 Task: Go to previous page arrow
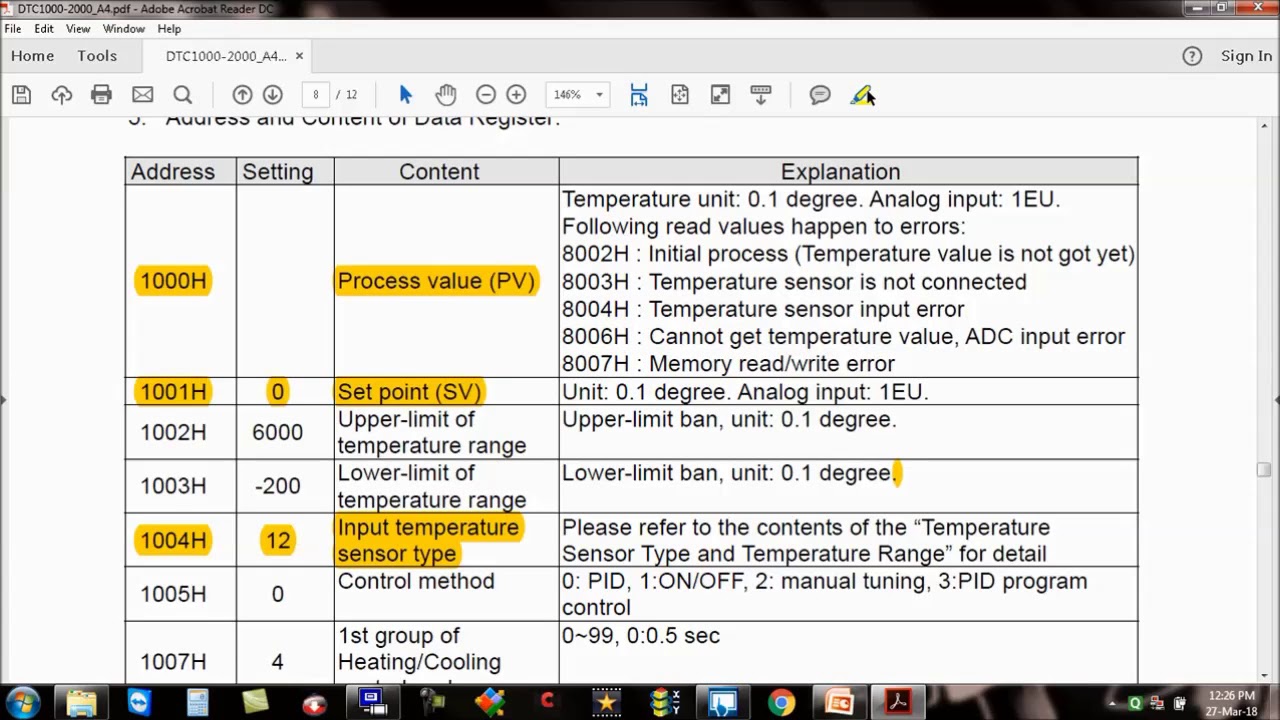[x=242, y=95]
